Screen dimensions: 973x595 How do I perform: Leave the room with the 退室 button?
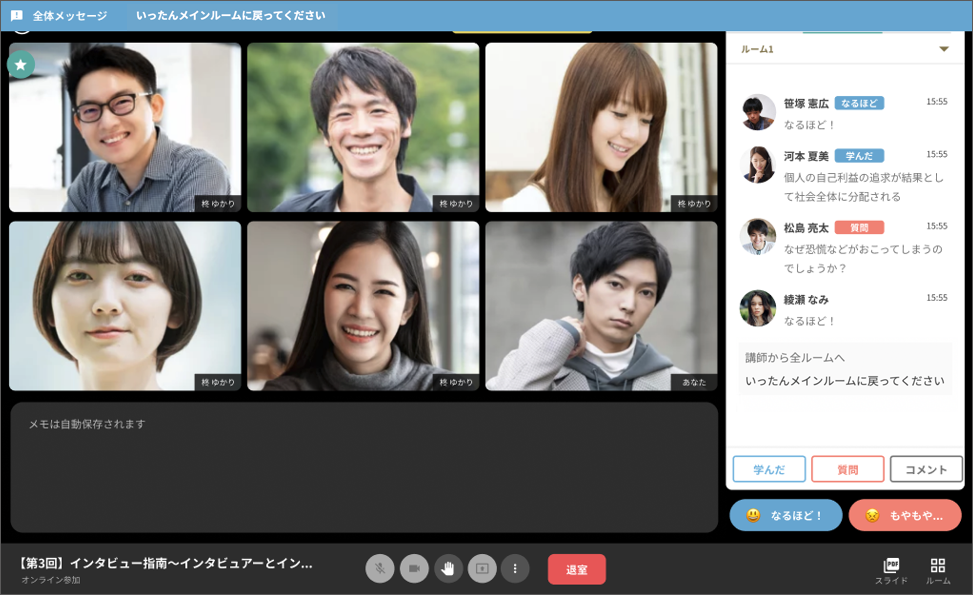click(577, 569)
